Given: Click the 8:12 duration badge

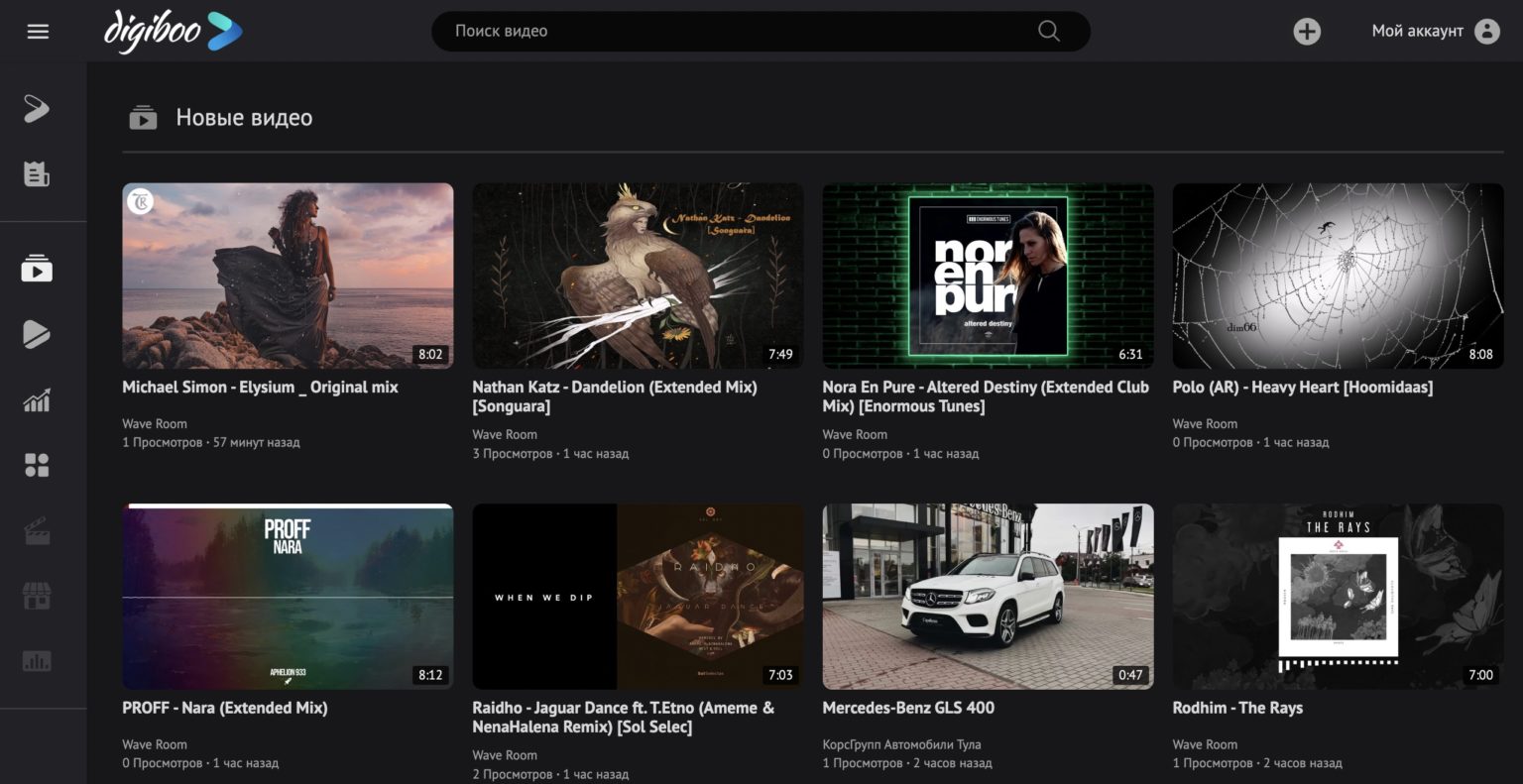Looking at the screenshot, I should click(430, 675).
